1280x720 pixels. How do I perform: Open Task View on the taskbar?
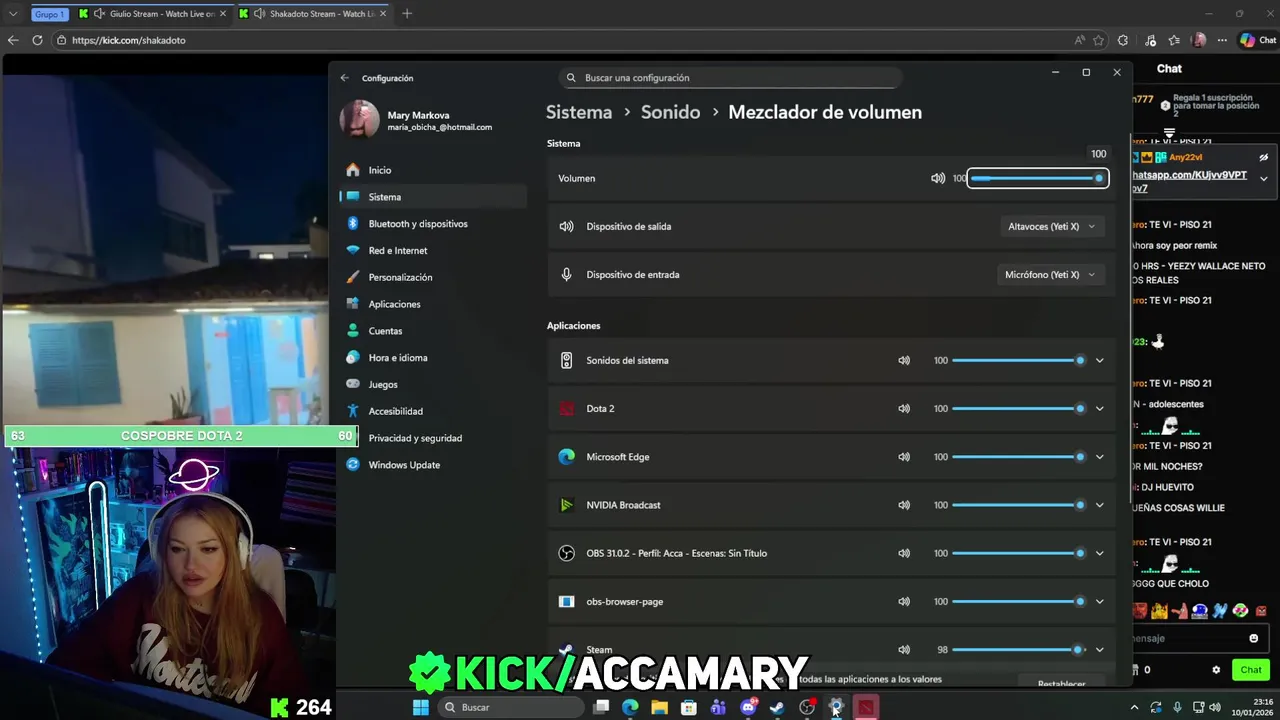[x=601, y=707]
